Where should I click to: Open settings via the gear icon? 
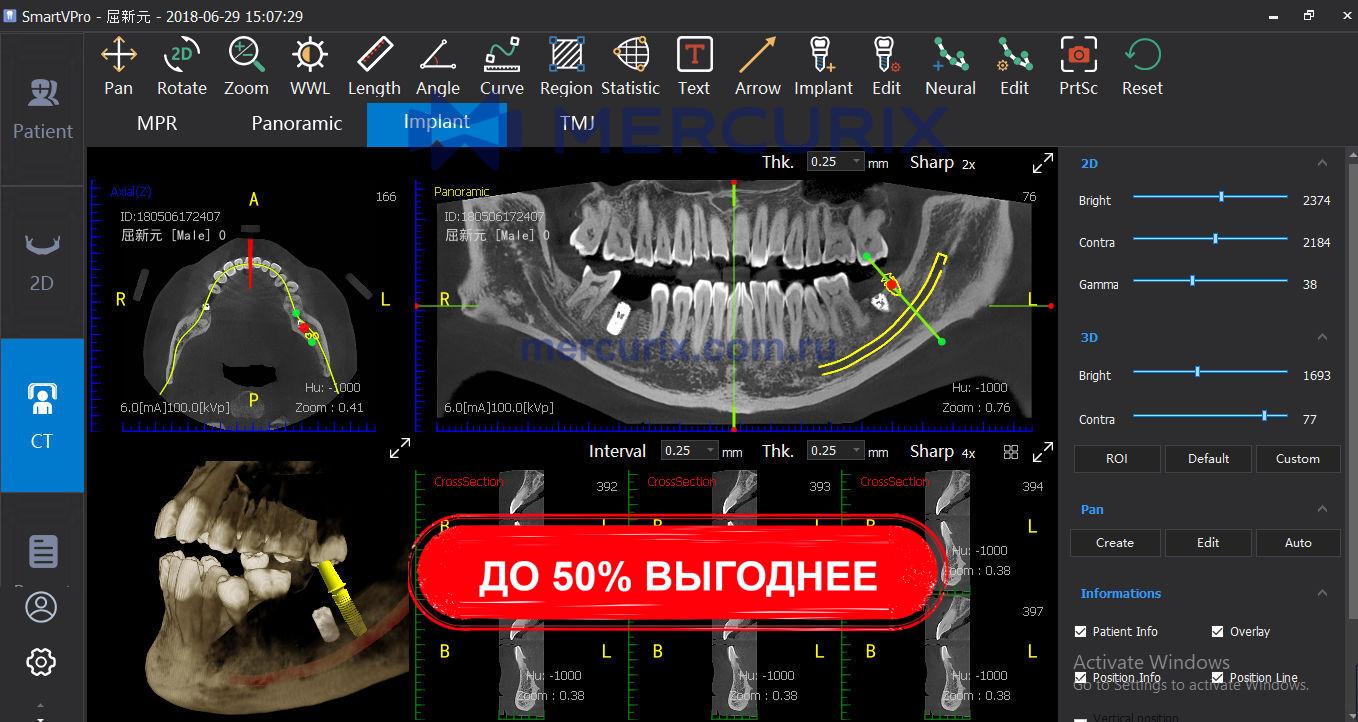click(41, 661)
